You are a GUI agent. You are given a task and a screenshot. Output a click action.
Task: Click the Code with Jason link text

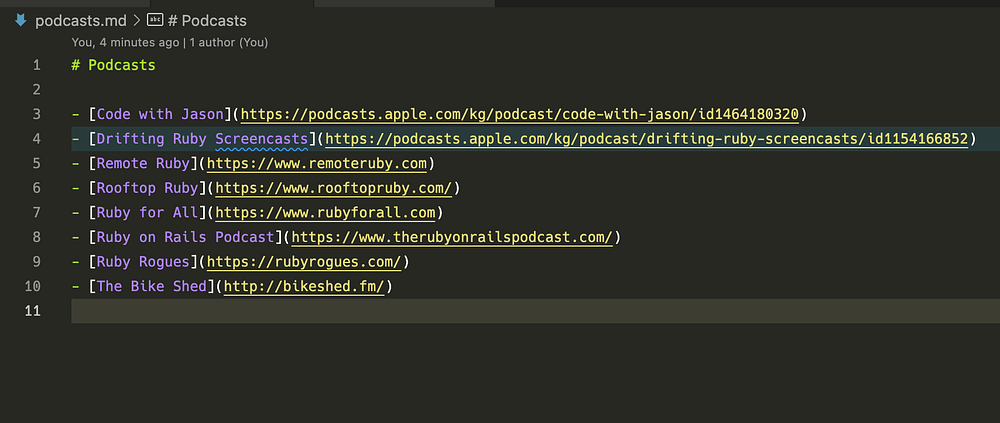(159, 114)
